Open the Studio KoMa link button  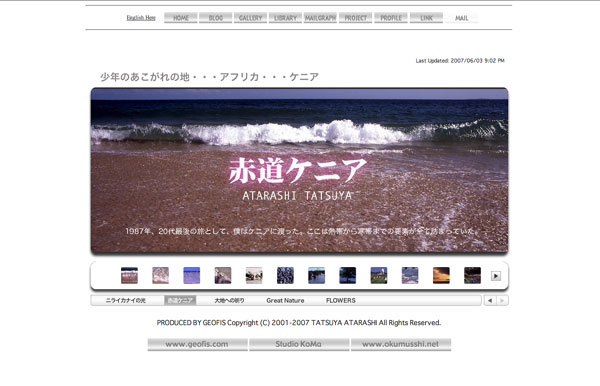pos(299,344)
